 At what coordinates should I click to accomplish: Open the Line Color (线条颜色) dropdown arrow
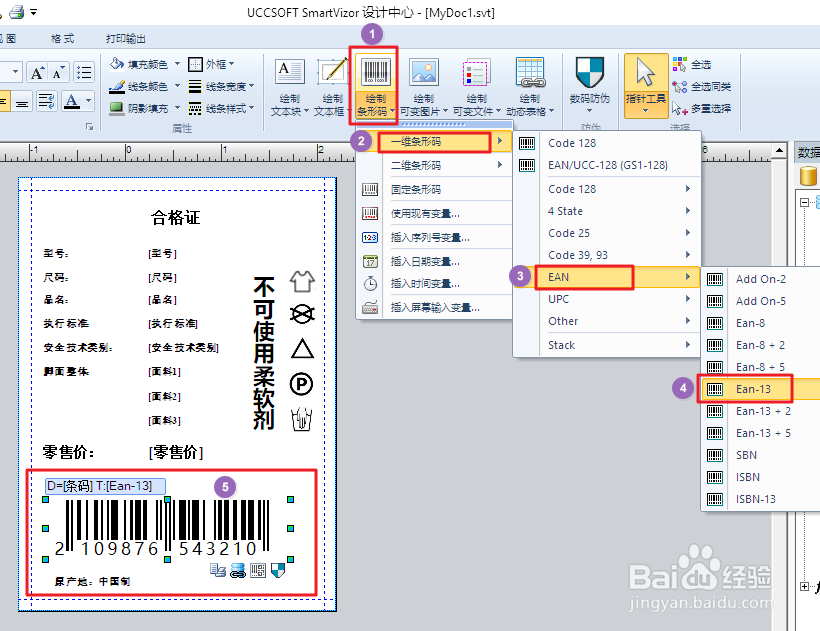click(x=177, y=86)
